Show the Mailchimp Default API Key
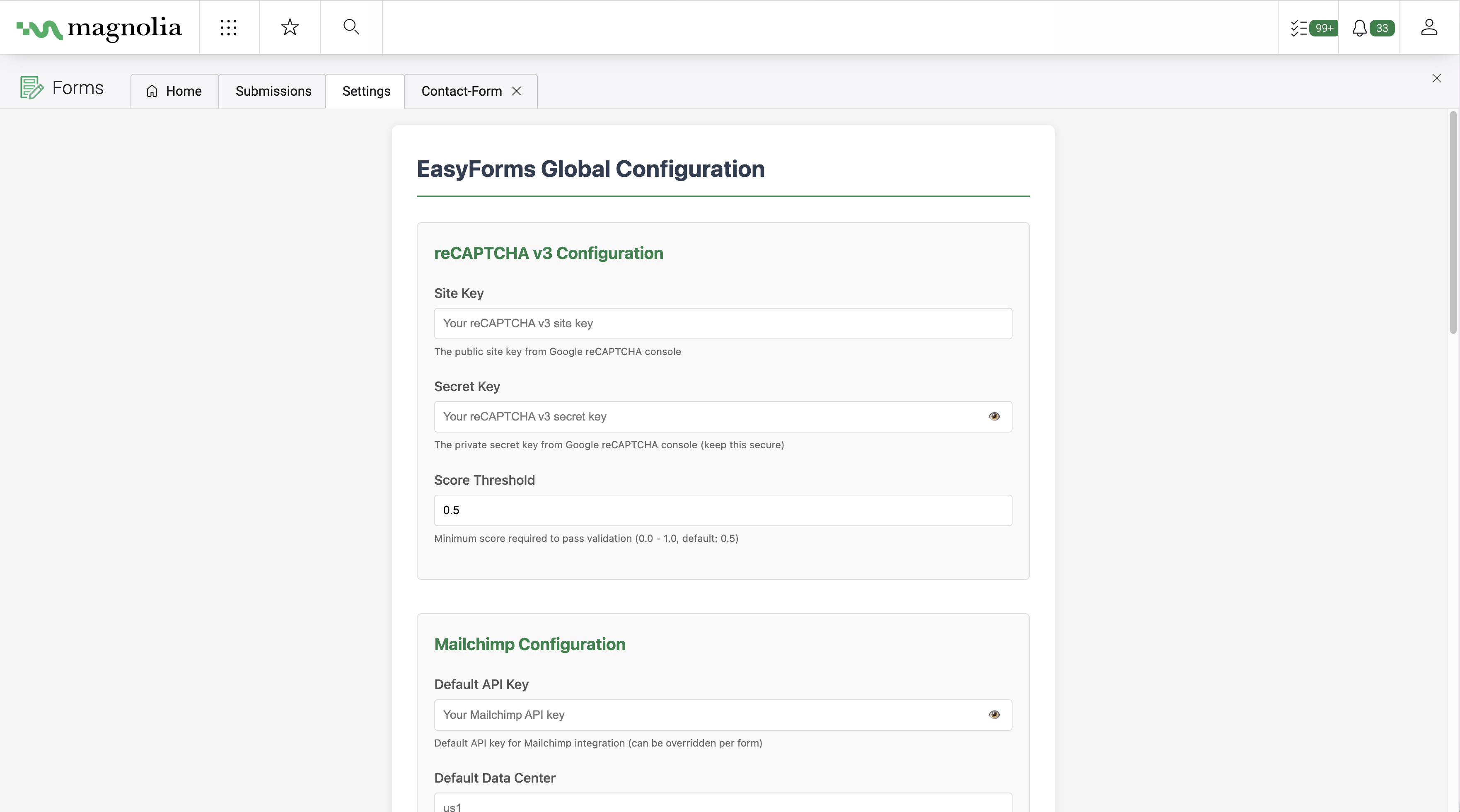The image size is (1460, 812). point(994,715)
